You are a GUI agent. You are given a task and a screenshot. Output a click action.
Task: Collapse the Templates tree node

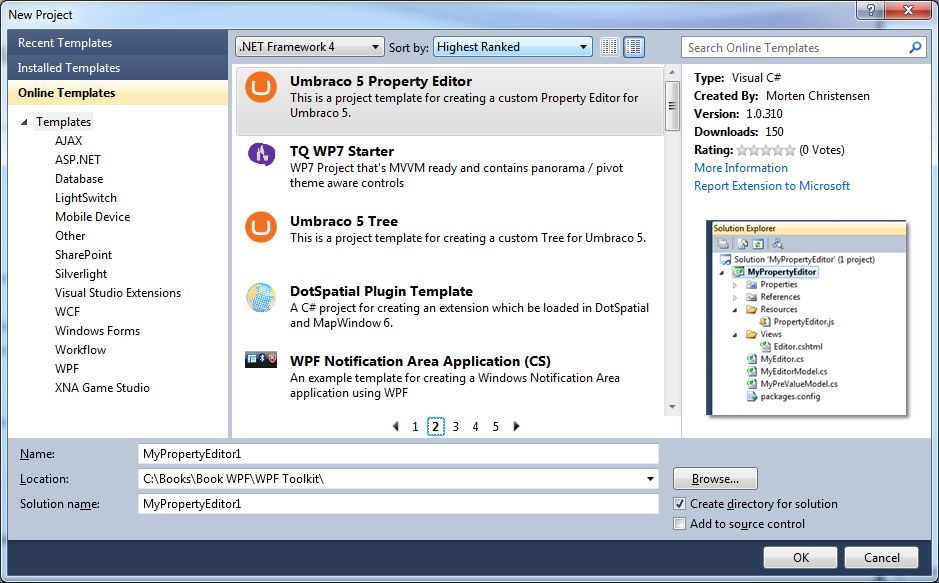(x=24, y=121)
